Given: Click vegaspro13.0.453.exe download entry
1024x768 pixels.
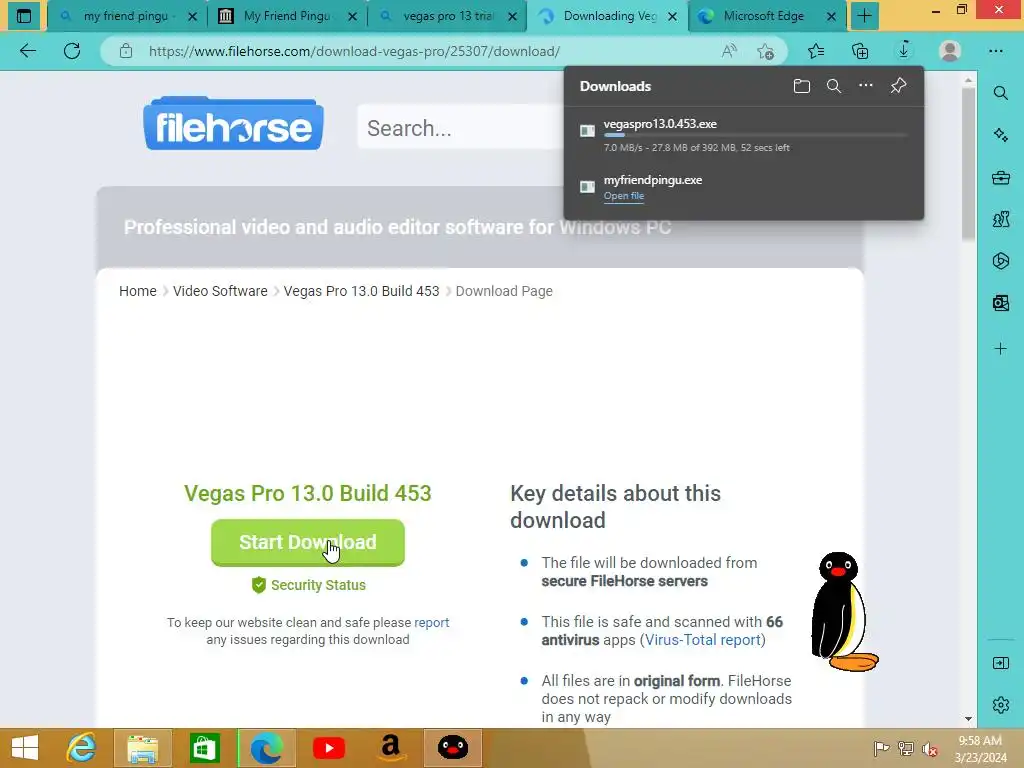Looking at the screenshot, I should pos(744,135).
